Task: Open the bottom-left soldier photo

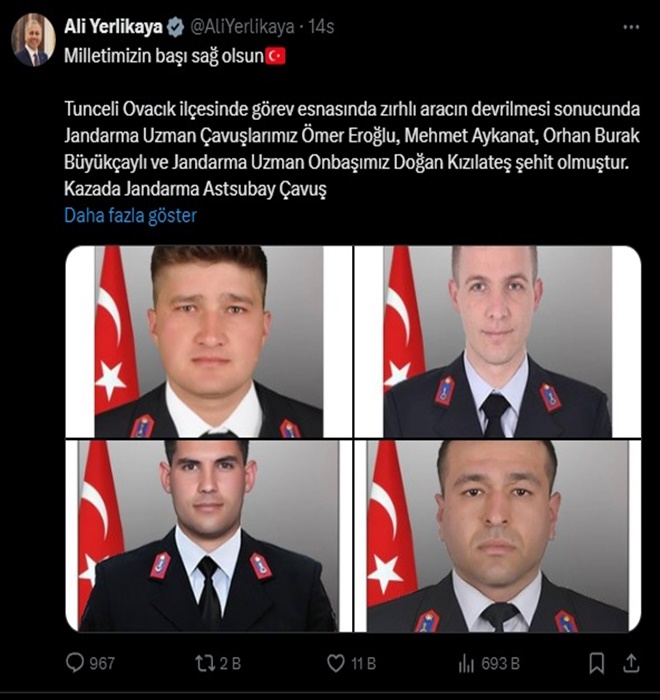Action: pyautogui.click(x=209, y=536)
